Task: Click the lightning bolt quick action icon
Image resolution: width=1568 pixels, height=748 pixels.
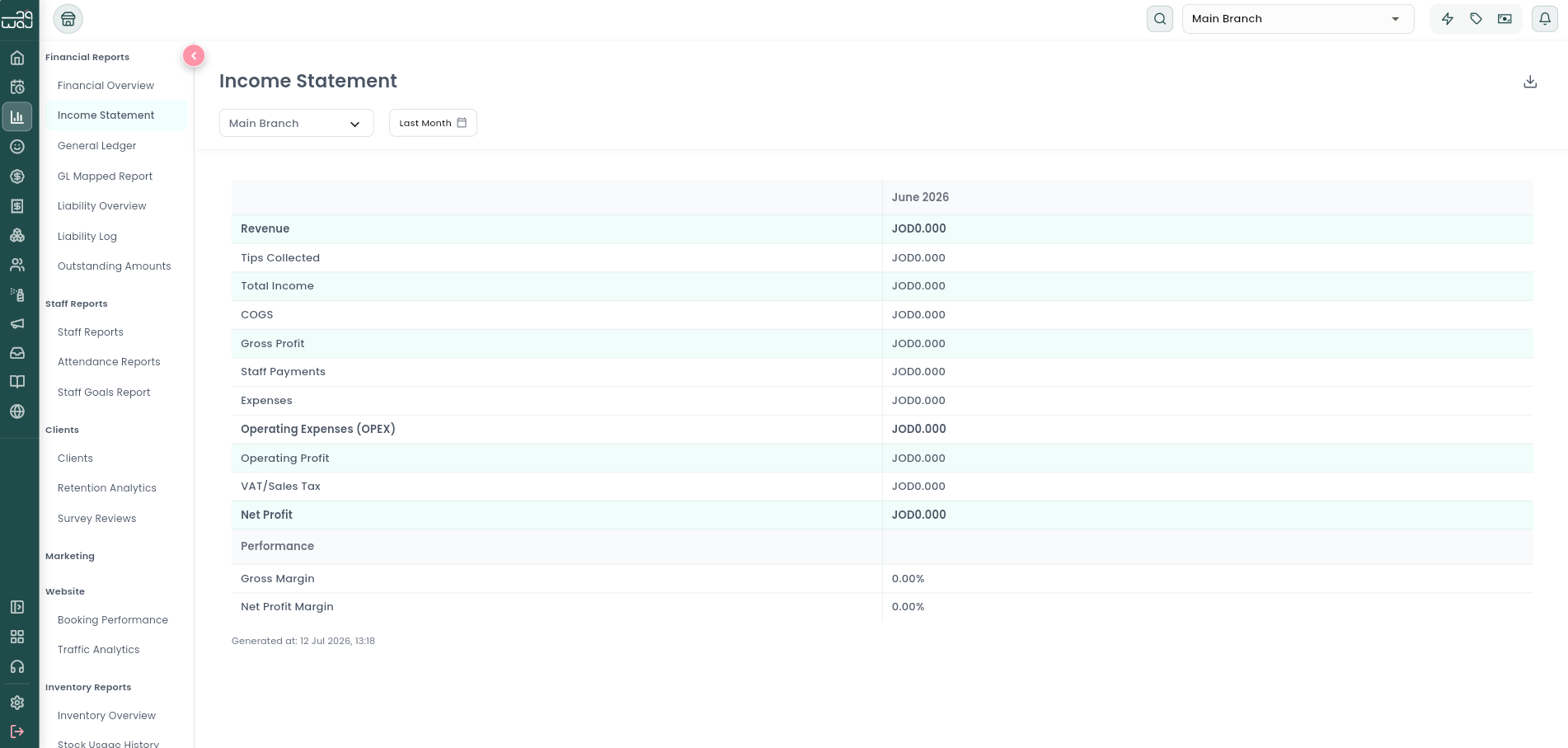Action: coord(1448,19)
